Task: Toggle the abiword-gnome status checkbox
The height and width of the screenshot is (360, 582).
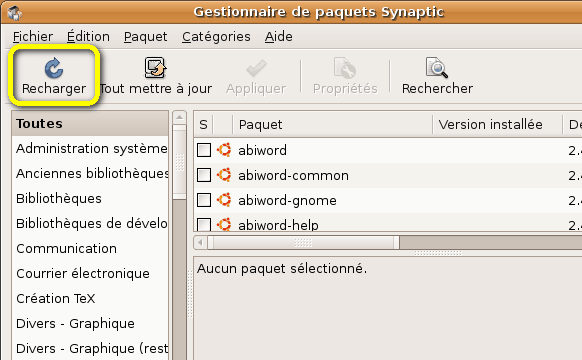Action: [204, 200]
